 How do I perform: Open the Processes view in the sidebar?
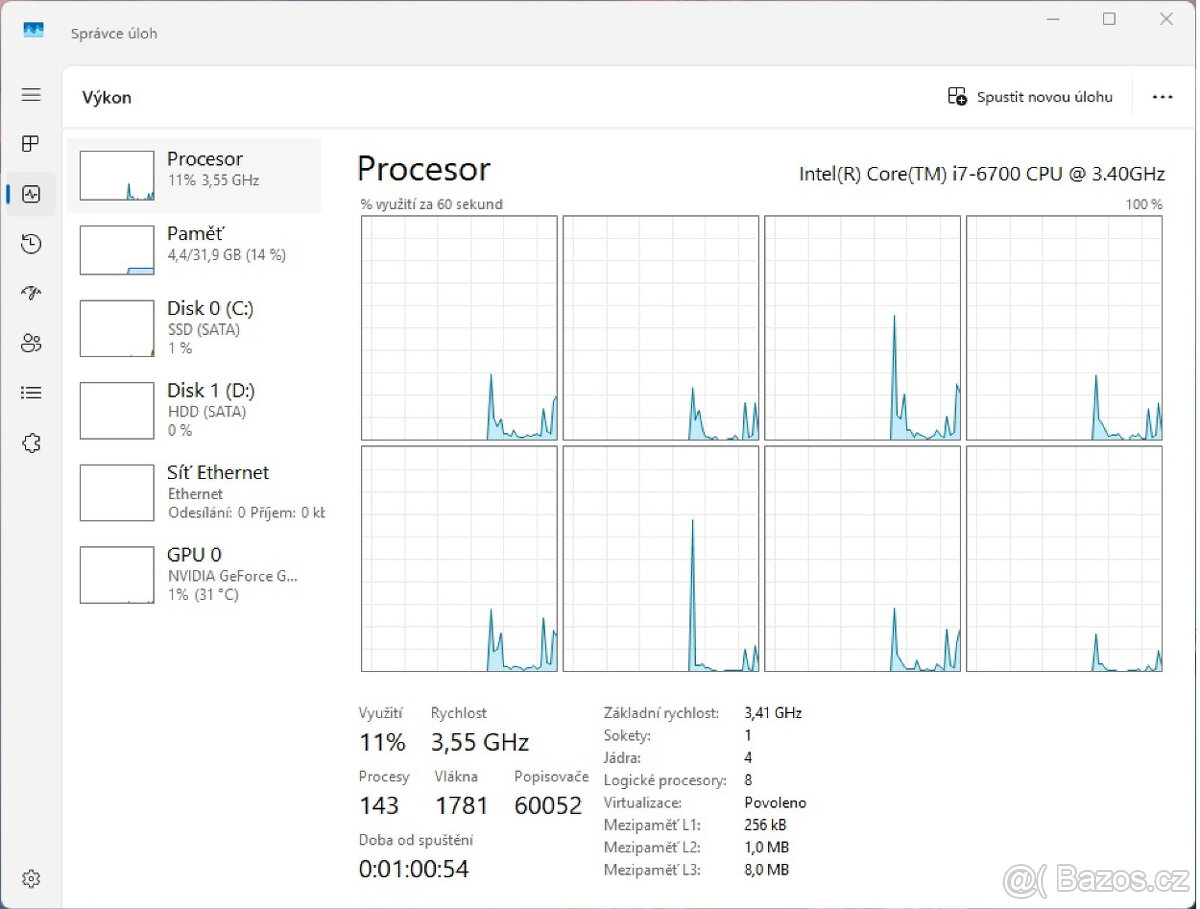pos(31,143)
